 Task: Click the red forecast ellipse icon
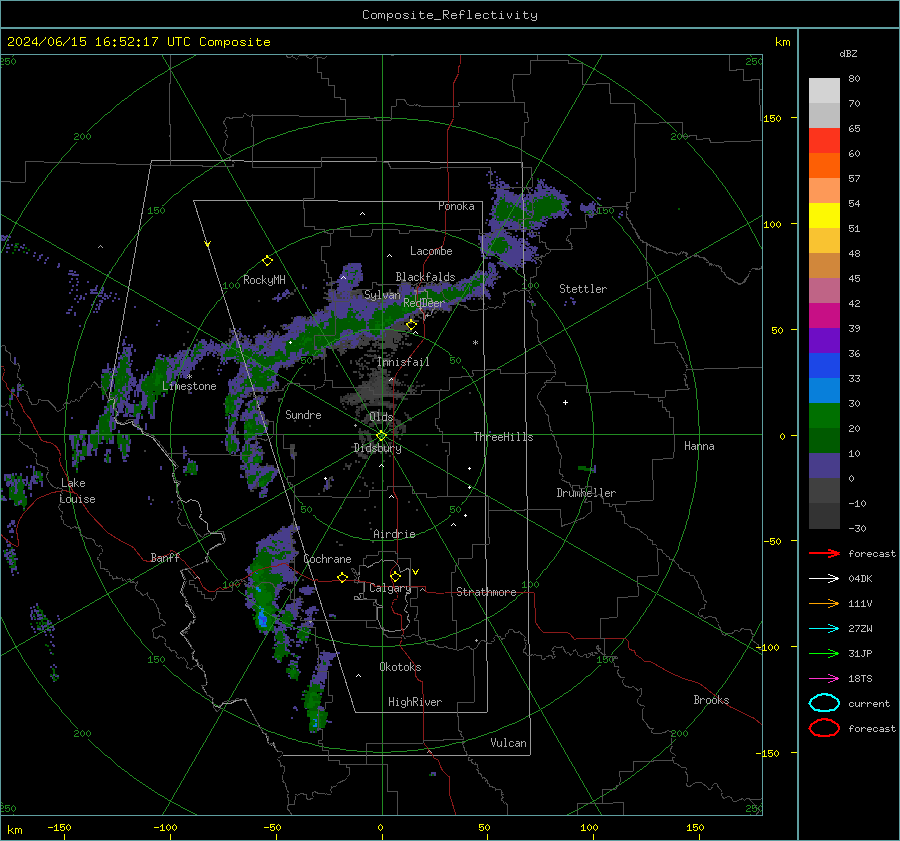click(824, 728)
